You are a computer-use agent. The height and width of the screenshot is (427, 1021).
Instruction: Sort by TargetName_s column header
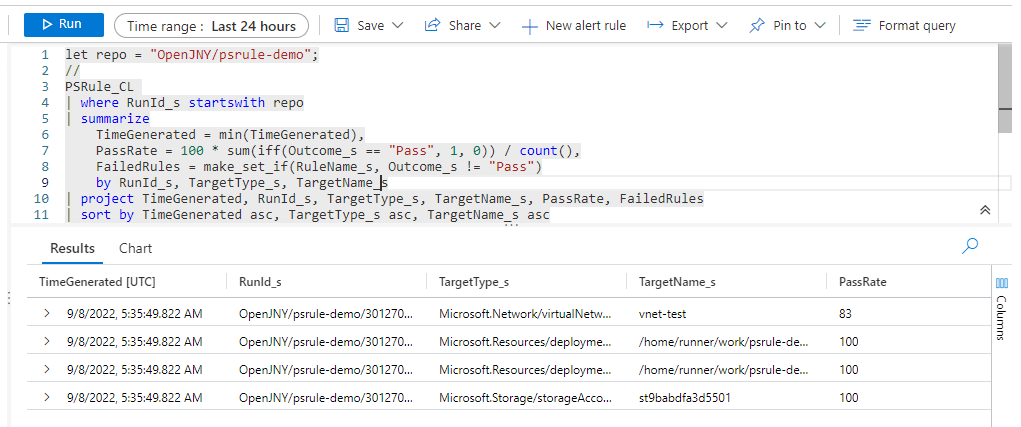tap(677, 282)
